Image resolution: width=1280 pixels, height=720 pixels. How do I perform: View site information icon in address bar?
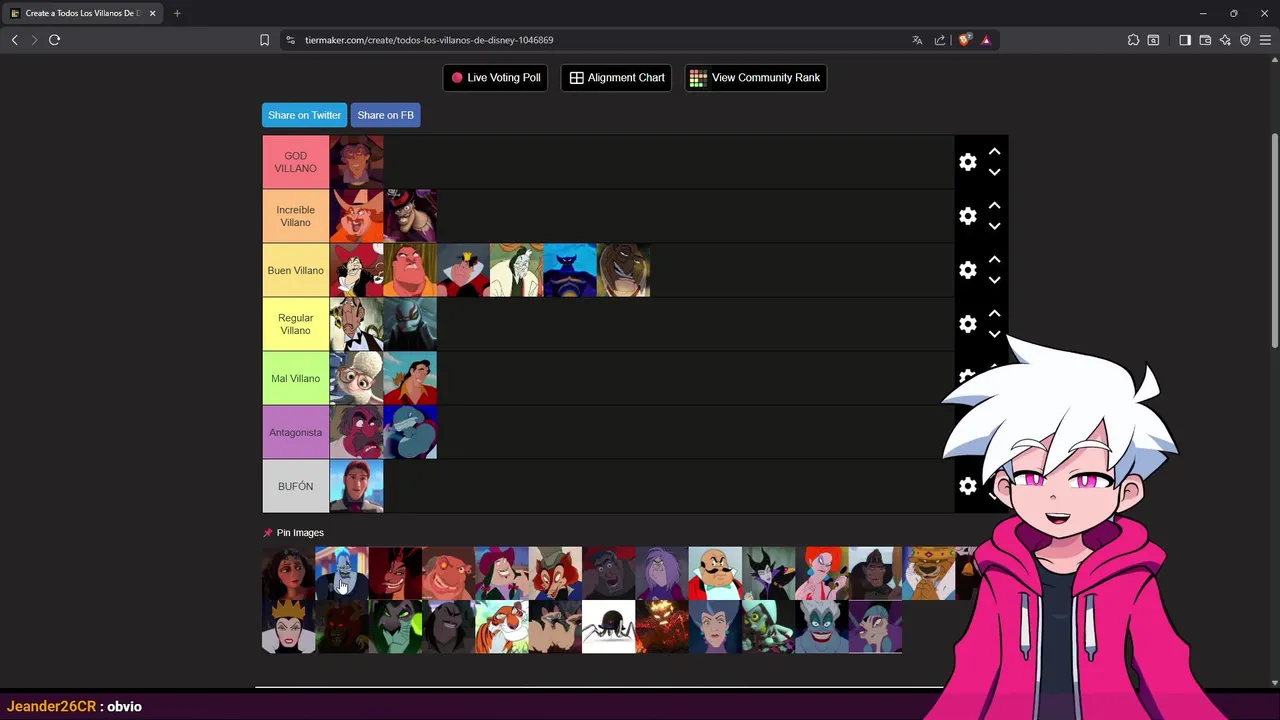[x=290, y=40]
